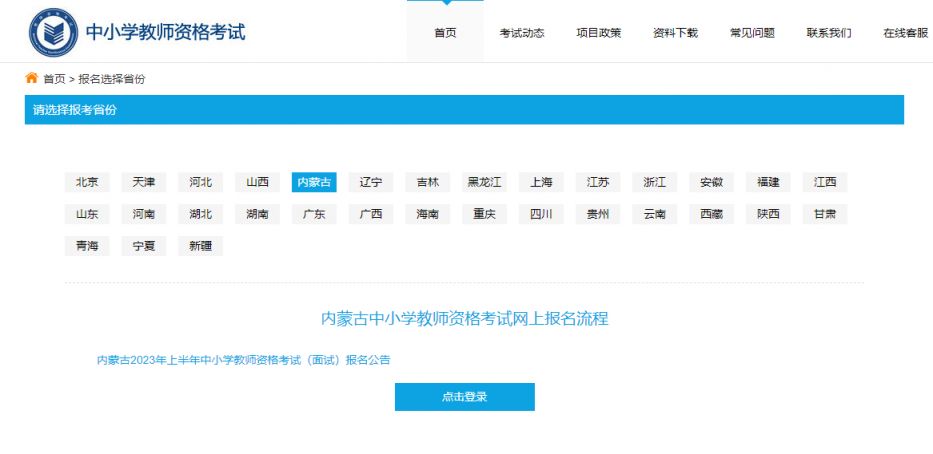Pick 湖北 as the exam province
Viewport: 933px width, 454px height.
tap(201, 214)
